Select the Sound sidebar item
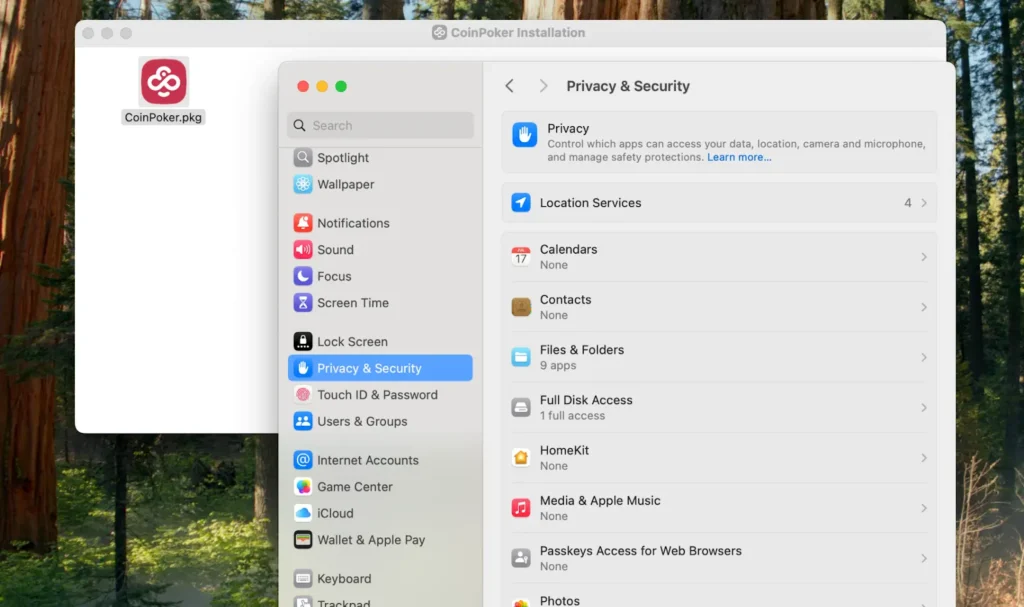Image resolution: width=1024 pixels, height=607 pixels. (335, 250)
